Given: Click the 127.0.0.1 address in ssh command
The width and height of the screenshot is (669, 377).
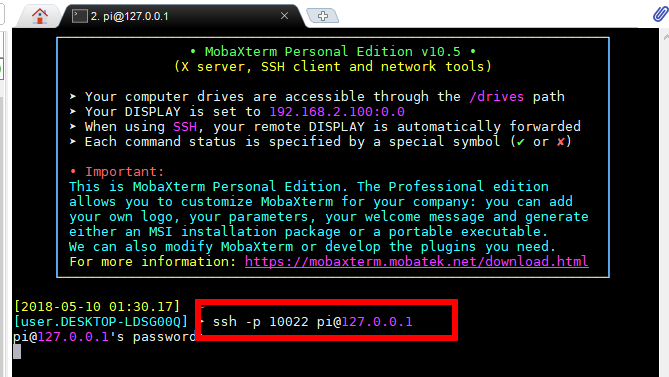Looking at the screenshot, I should click(377, 322).
